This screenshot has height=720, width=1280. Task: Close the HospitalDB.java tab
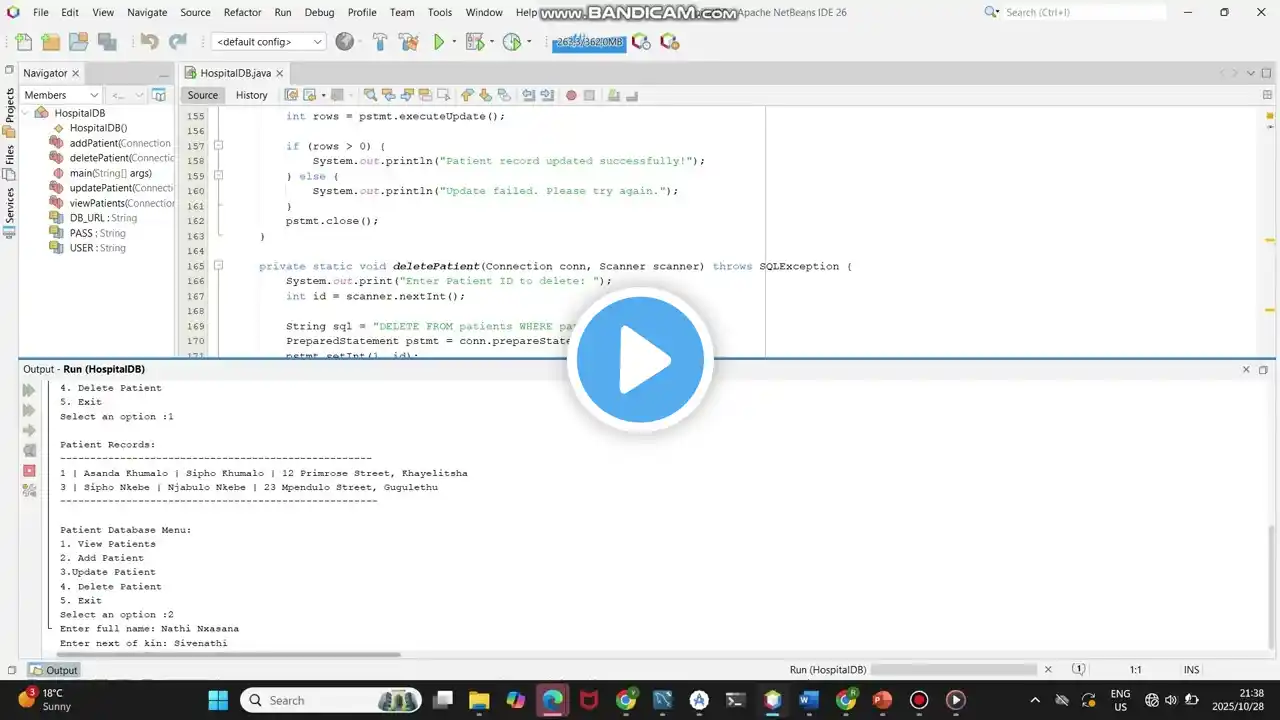coord(280,73)
